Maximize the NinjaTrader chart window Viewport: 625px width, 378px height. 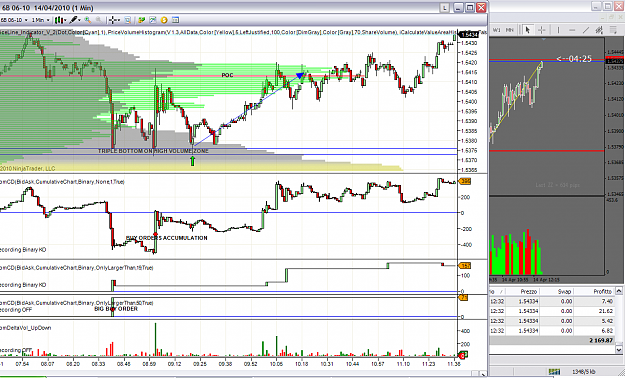(470, 8)
